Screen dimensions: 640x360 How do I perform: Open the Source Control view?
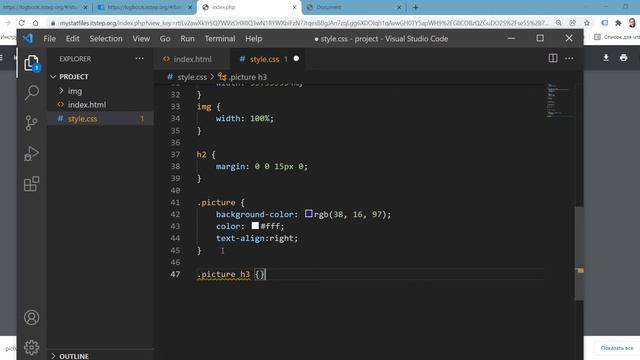pyautogui.click(x=31, y=123)
